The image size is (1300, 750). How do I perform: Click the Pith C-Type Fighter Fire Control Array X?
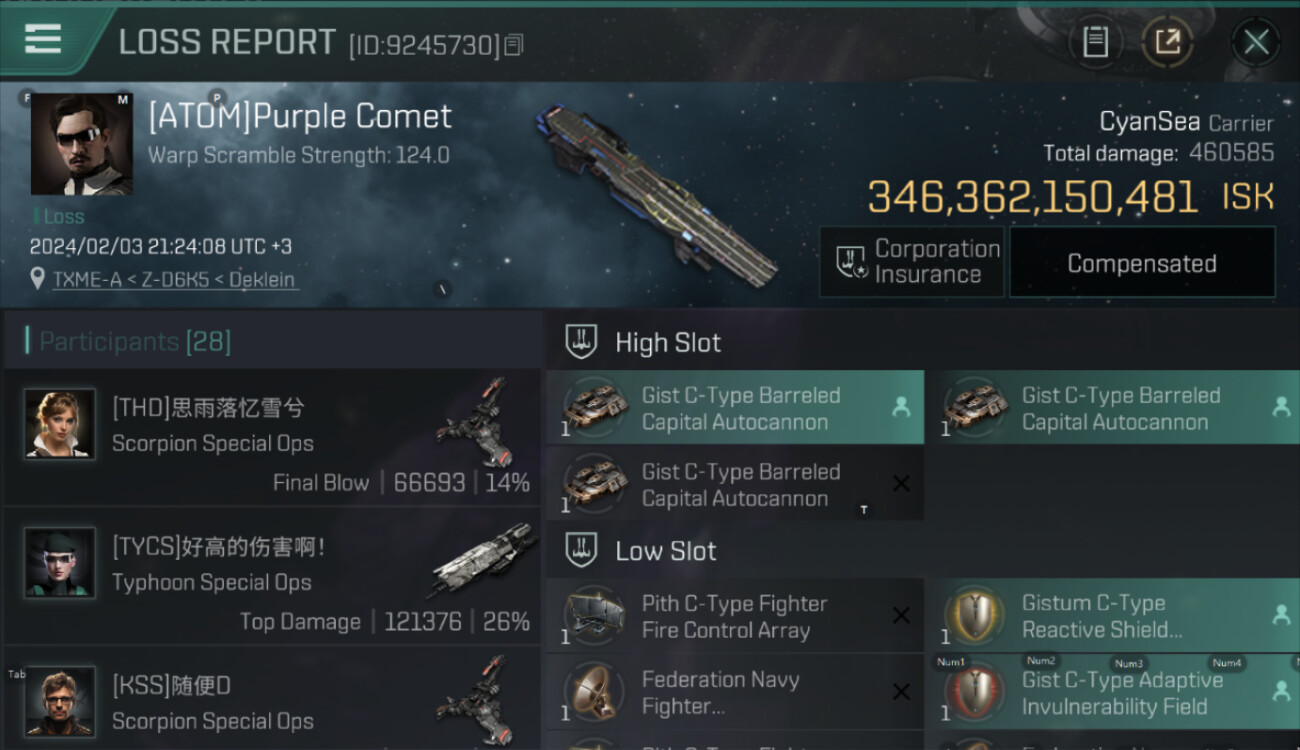900,616
